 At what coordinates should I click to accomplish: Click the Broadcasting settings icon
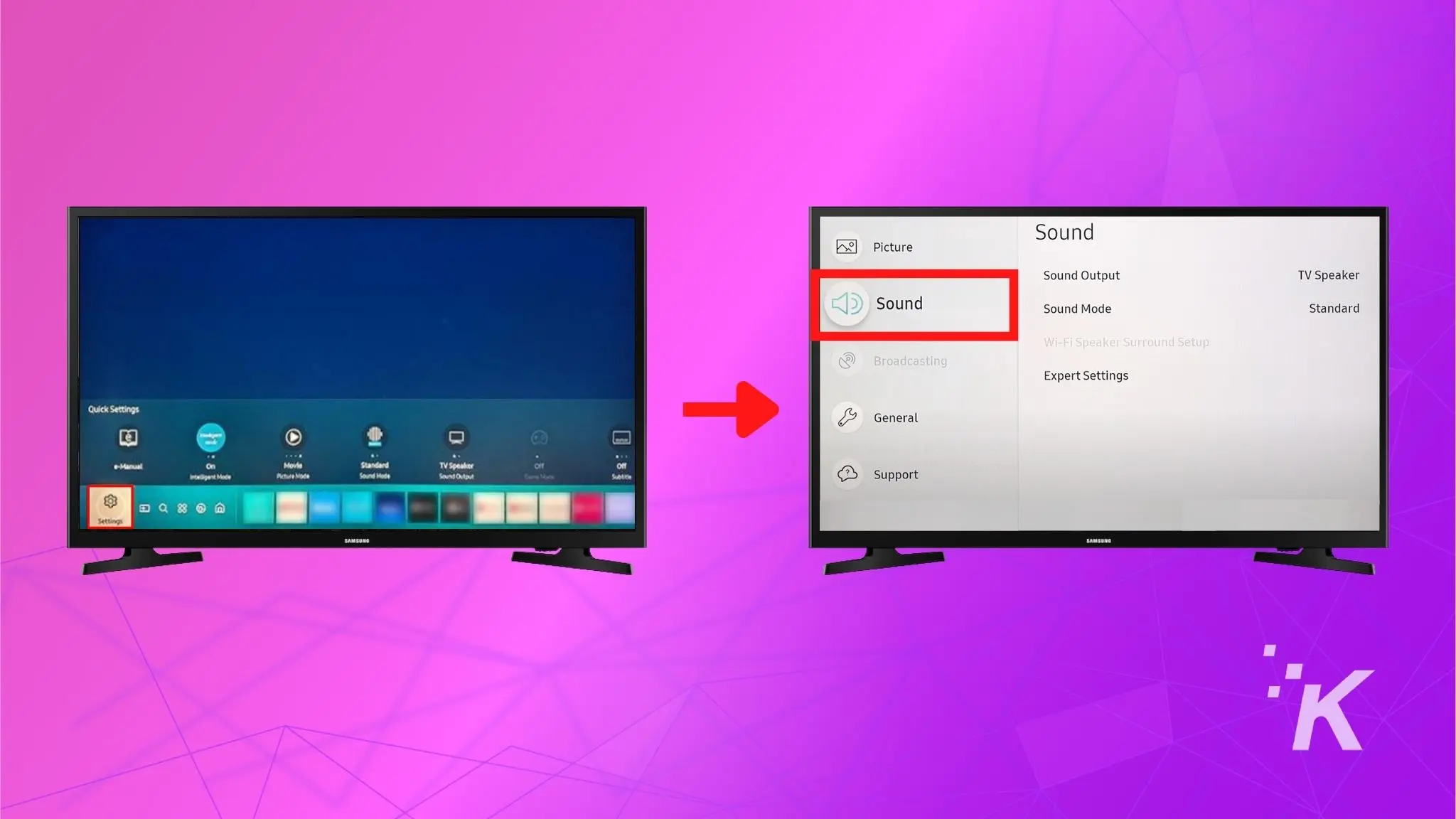click(x=848, y=360)
